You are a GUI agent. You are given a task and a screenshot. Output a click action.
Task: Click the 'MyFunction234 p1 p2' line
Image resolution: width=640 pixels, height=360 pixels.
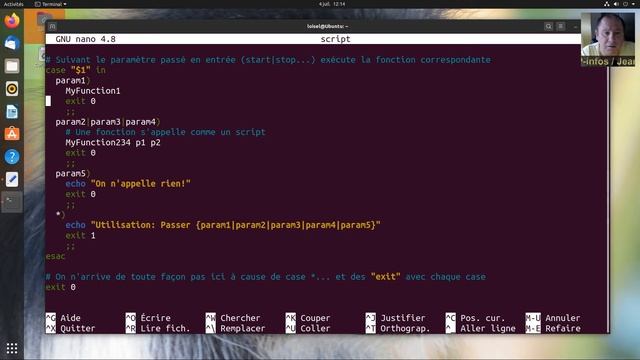[113, 142]
